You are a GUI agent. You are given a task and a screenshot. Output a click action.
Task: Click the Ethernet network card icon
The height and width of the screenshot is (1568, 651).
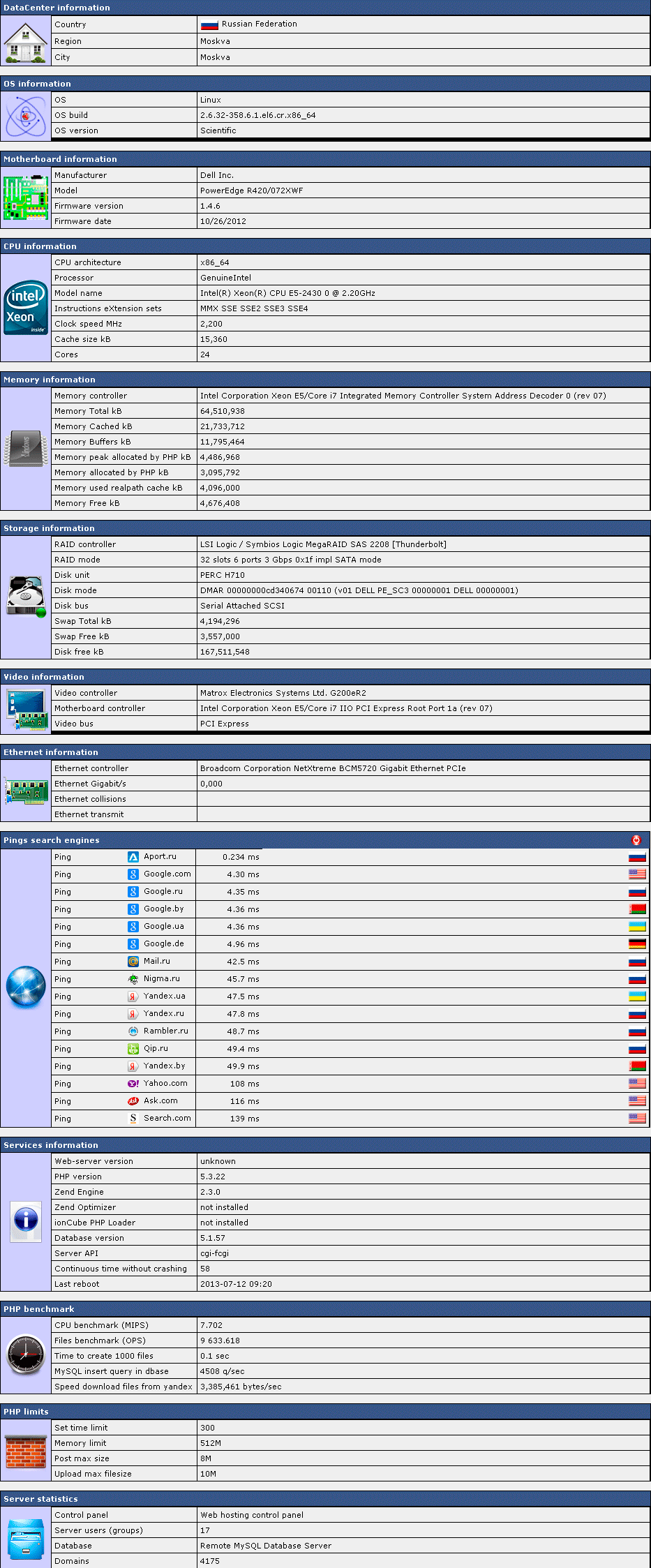point(26,791)
